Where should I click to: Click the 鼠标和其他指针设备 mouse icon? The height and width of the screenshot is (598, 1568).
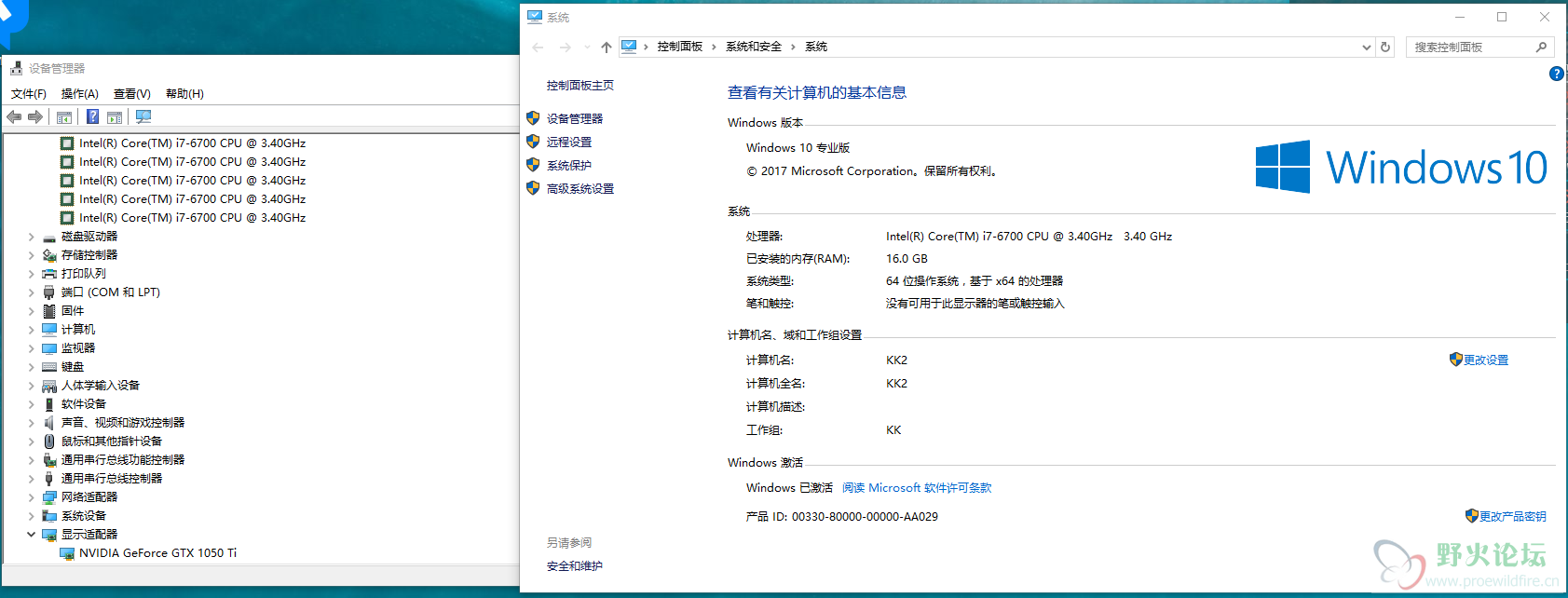click(x=49, y=442)
